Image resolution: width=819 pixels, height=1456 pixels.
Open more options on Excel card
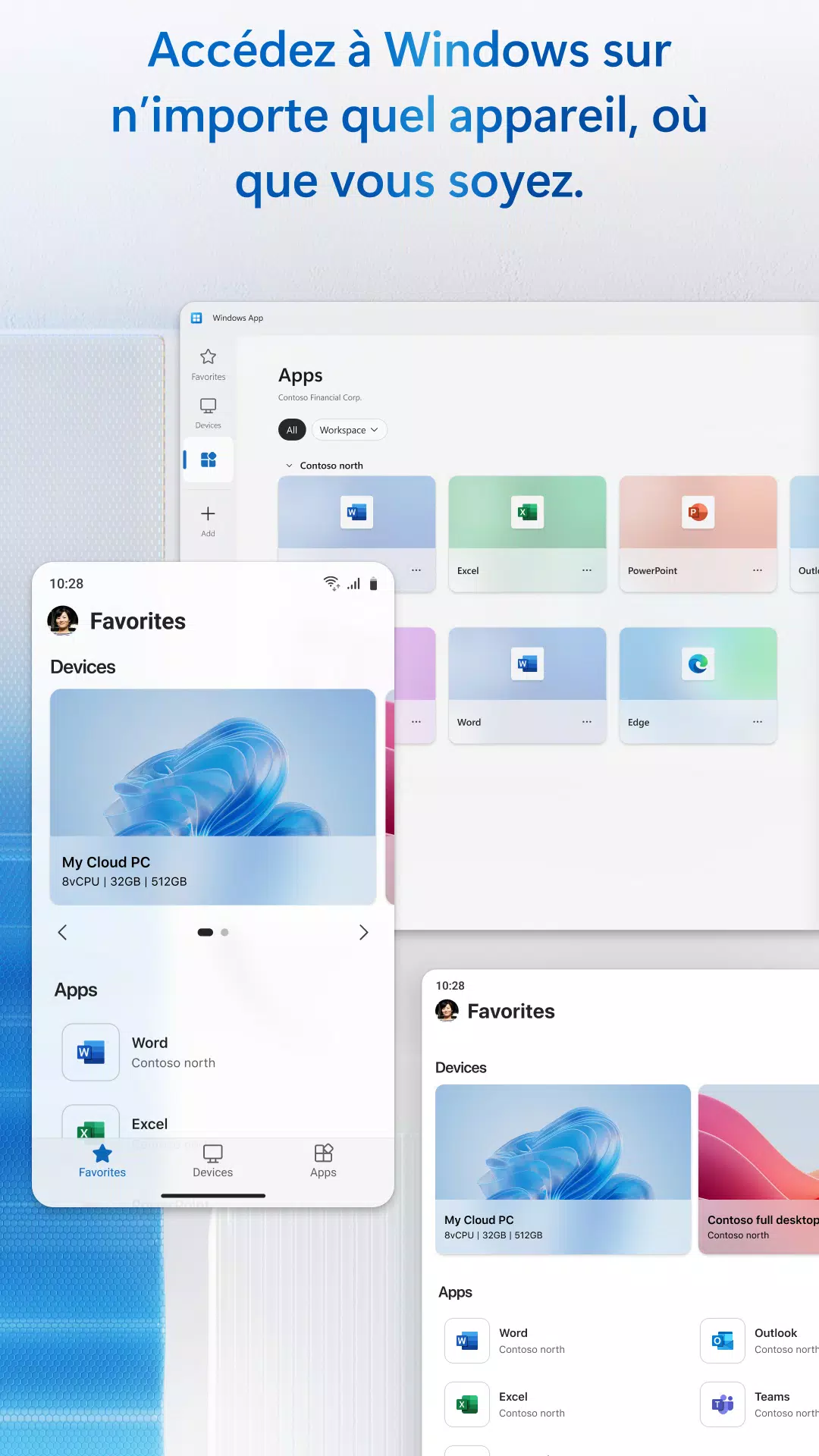pos(587,570)
